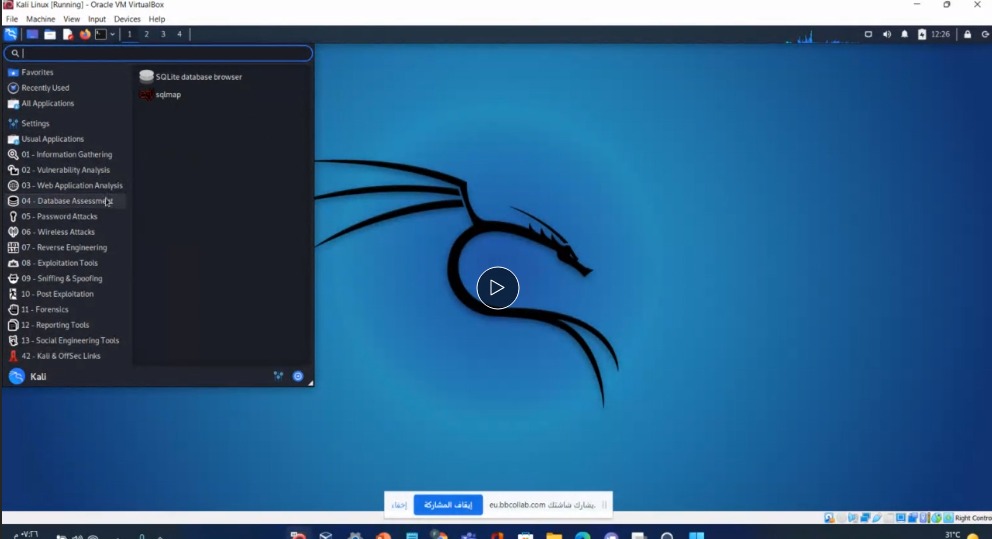Open 07 - Reverse Engineering category
This screenshot has height=539, width=992.
66,247
